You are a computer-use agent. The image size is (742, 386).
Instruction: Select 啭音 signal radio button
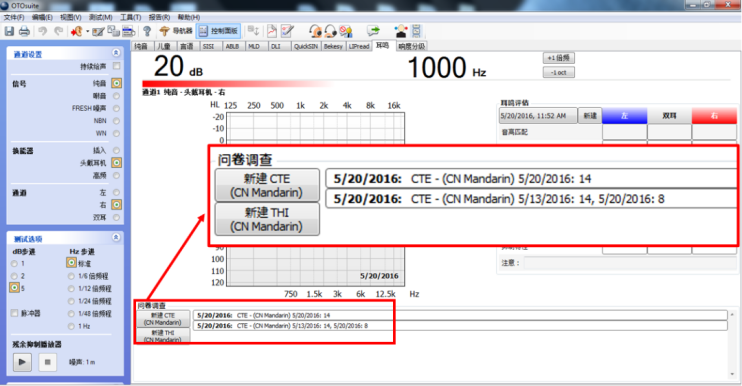tap(116, 96)
